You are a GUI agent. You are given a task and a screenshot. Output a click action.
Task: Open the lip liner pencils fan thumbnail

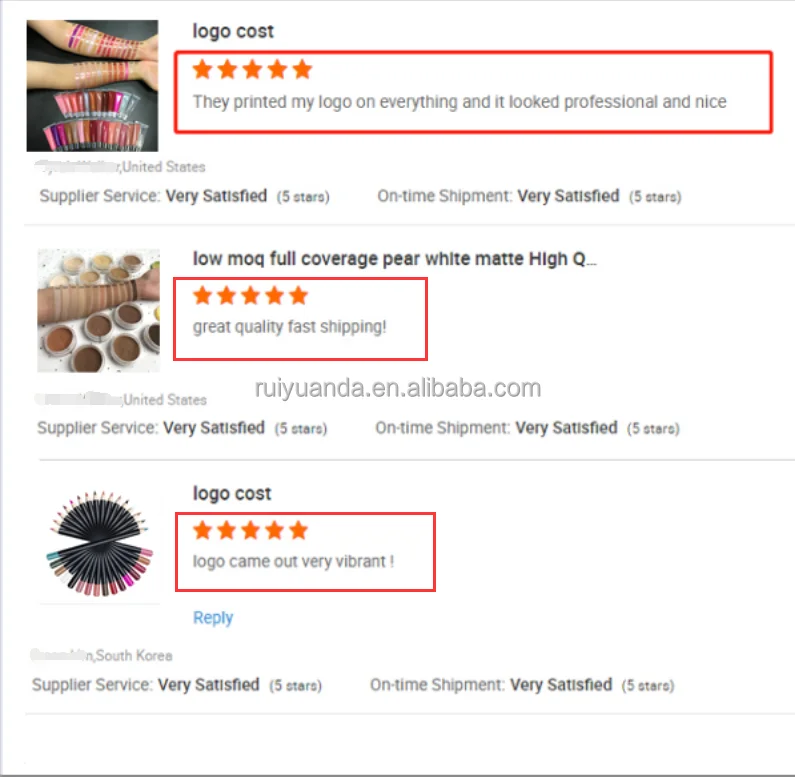[100, 543]
